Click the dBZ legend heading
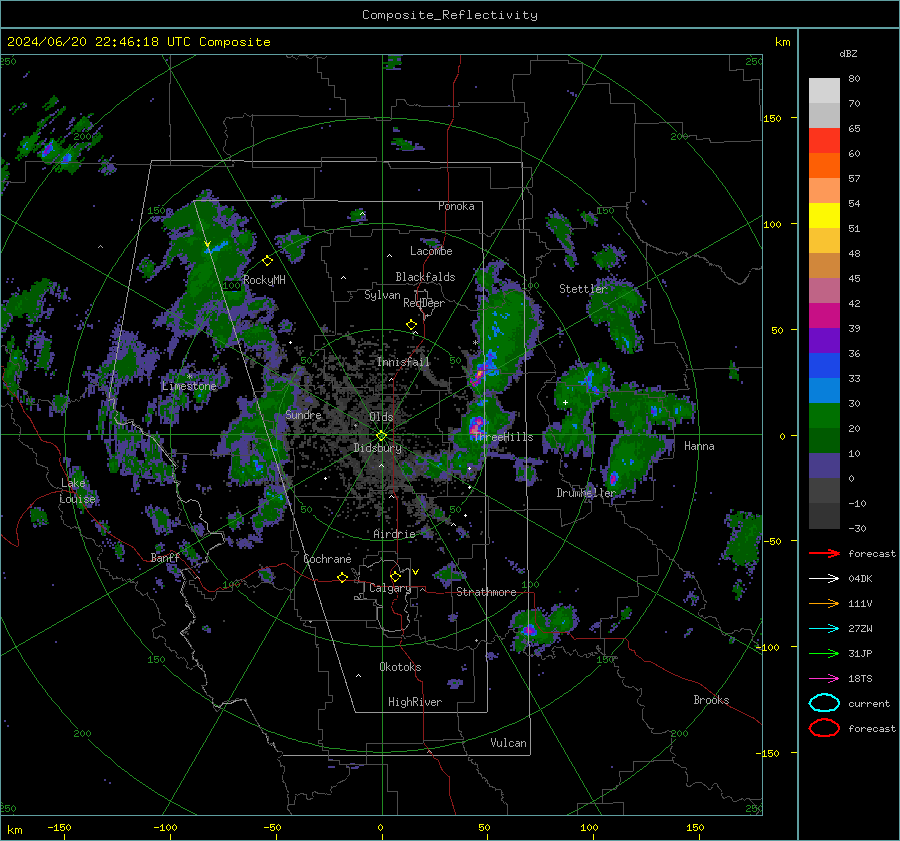The height and width of the screenshot is (841, 900). coord(848,53)
